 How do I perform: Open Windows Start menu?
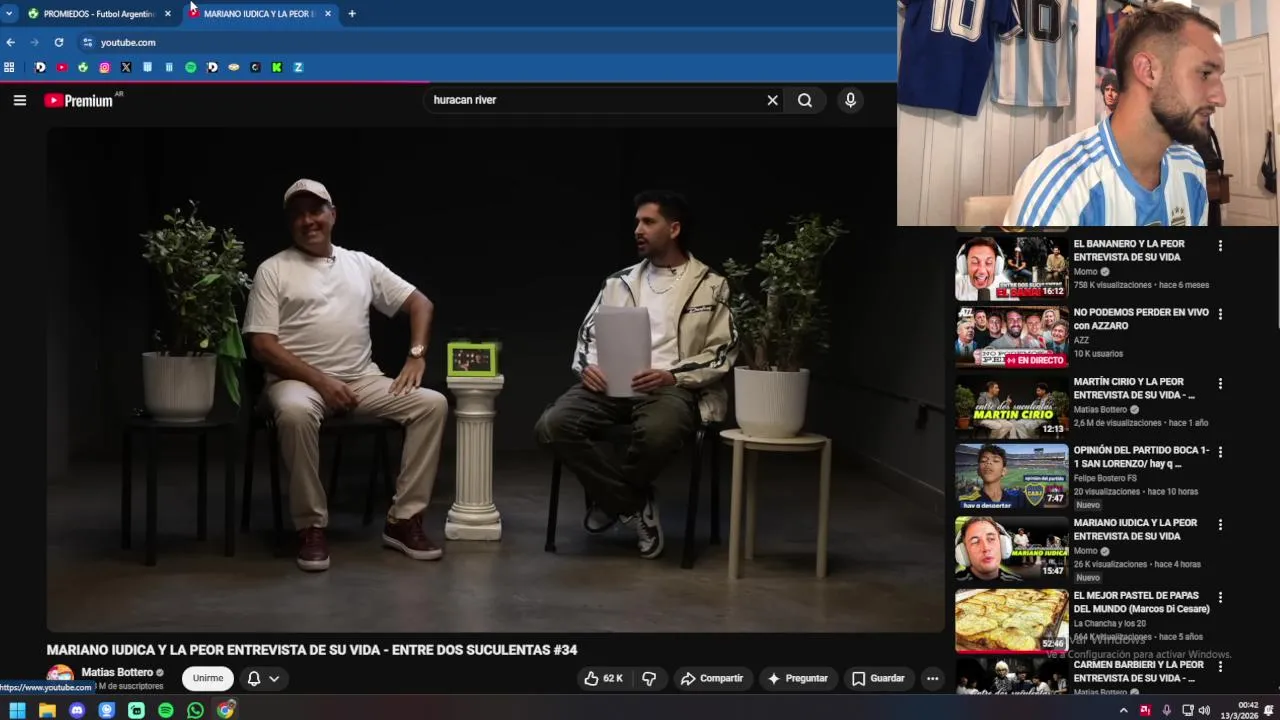coord(17,710)
